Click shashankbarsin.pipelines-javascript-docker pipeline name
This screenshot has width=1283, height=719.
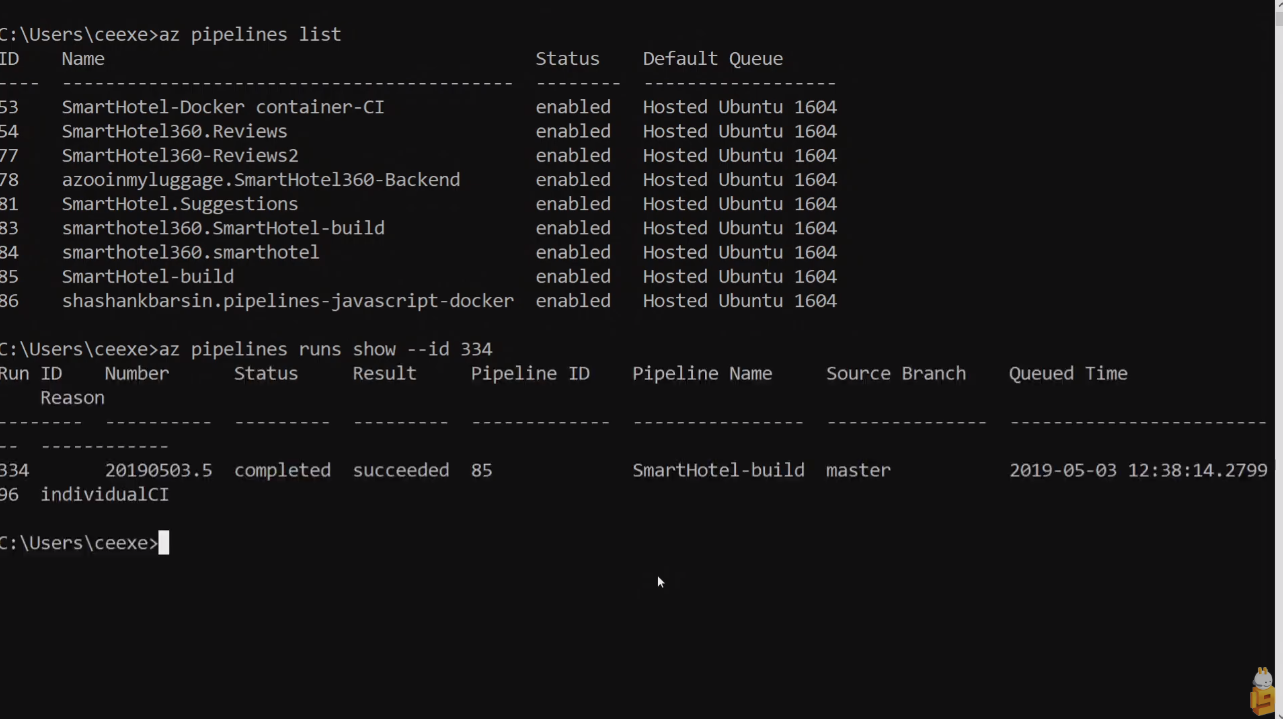(x=288, y=301)
